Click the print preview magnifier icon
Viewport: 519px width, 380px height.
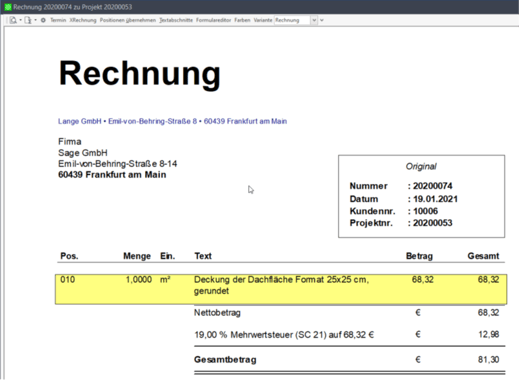tap(13, 20)
